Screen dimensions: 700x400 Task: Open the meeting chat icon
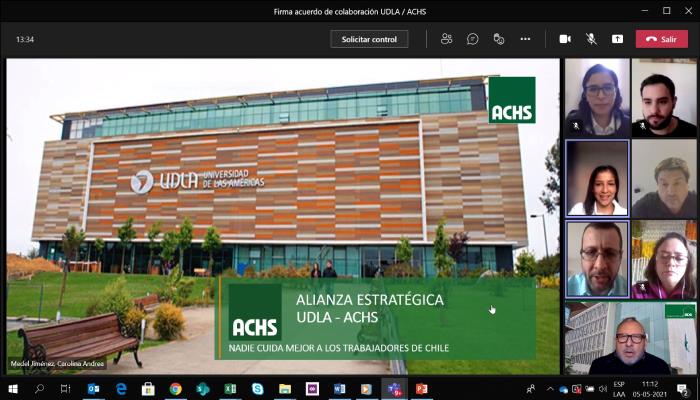(472, 39)
